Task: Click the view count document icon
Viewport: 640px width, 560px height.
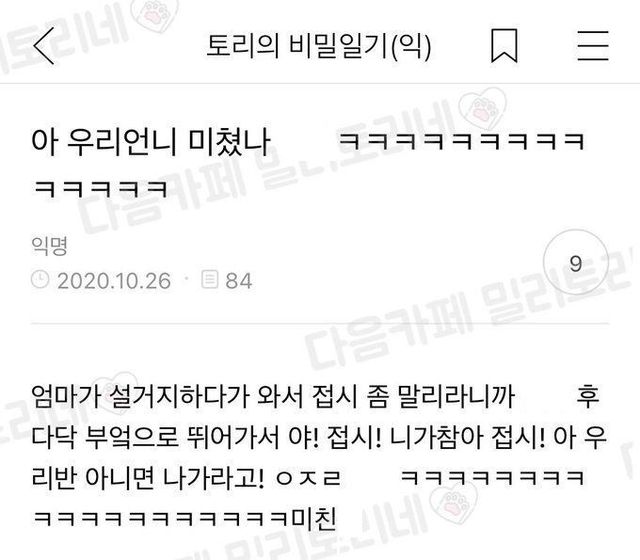Action: pos(210,279)
